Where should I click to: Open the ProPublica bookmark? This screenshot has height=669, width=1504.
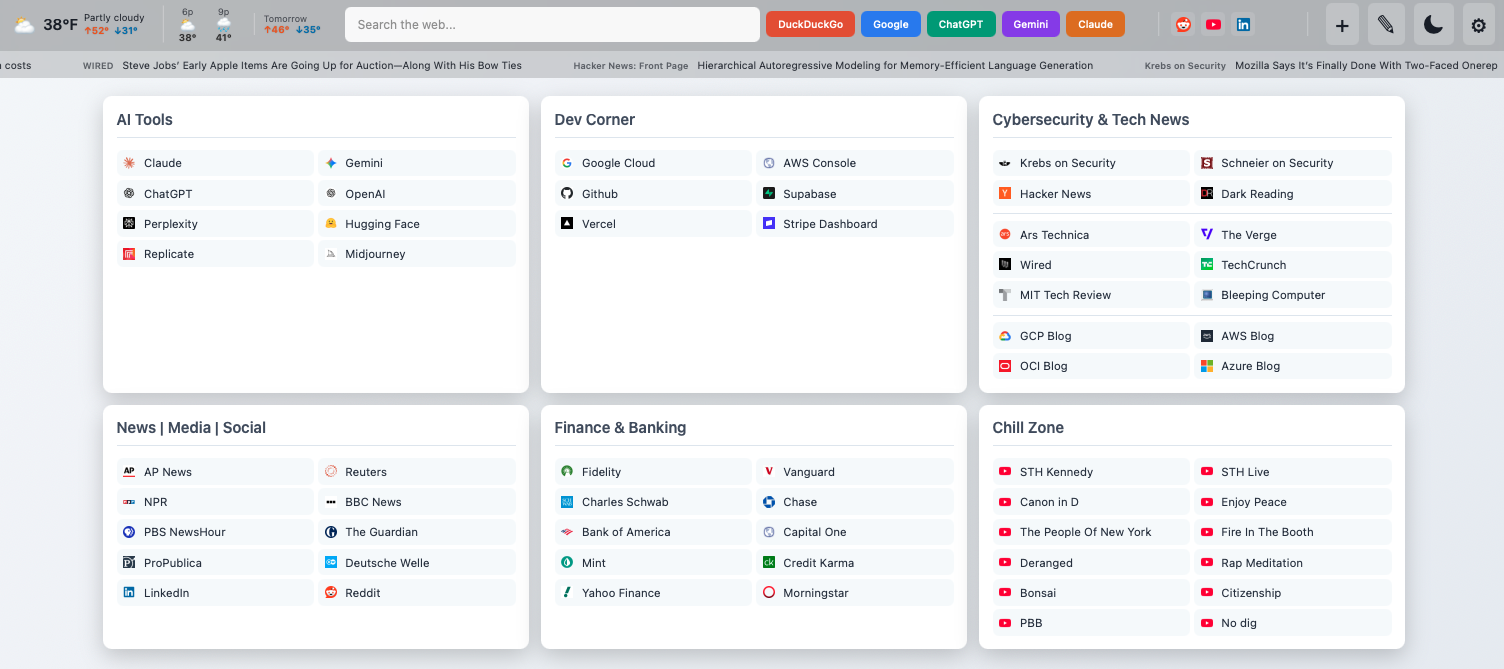(x=173, y=563)
